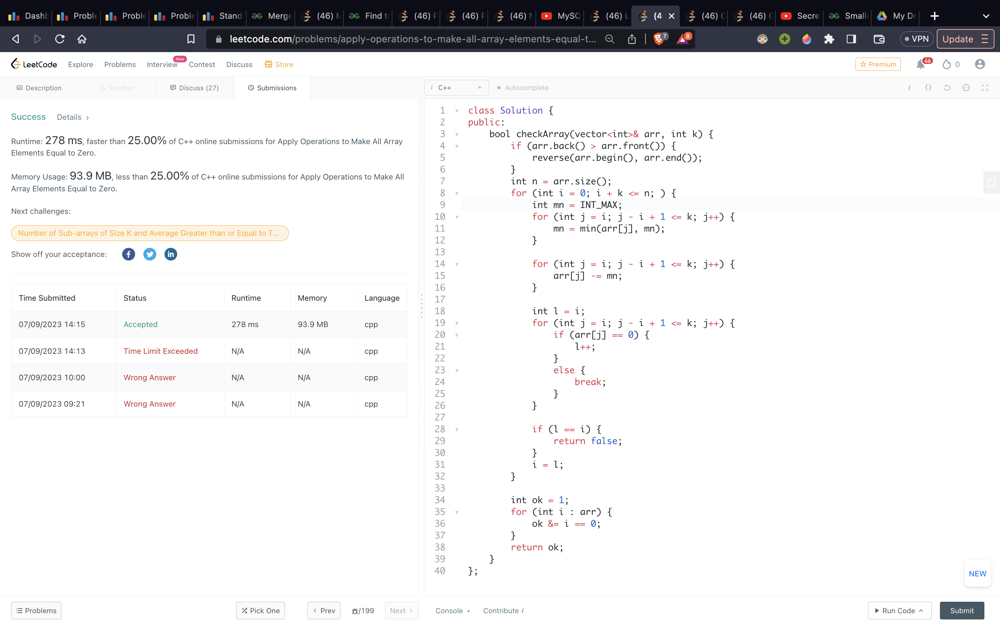This screenshot has height=625, width=1000.
Task: Switch to the Description tab
Action: [x=39, y=88]
